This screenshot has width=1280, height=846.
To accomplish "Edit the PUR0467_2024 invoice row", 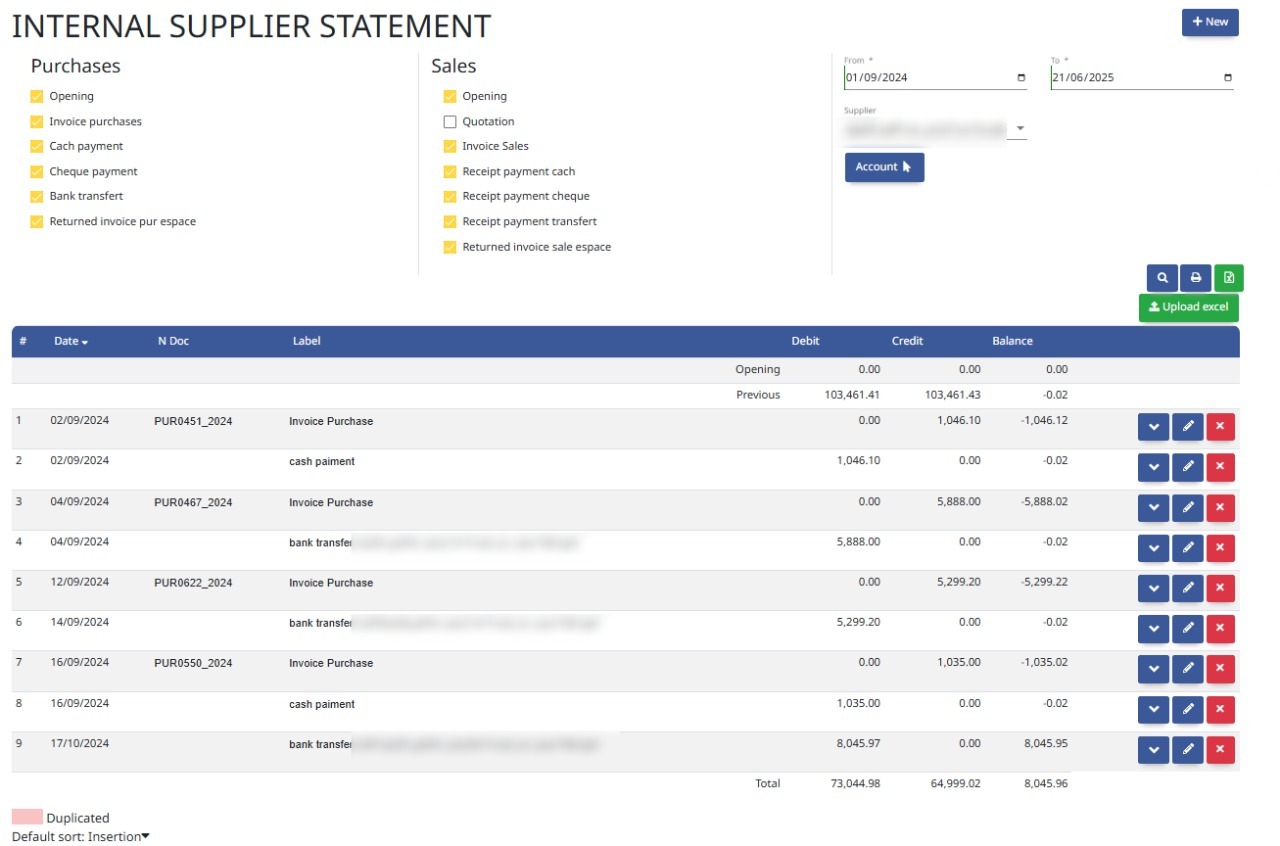I will point(1187,508).
